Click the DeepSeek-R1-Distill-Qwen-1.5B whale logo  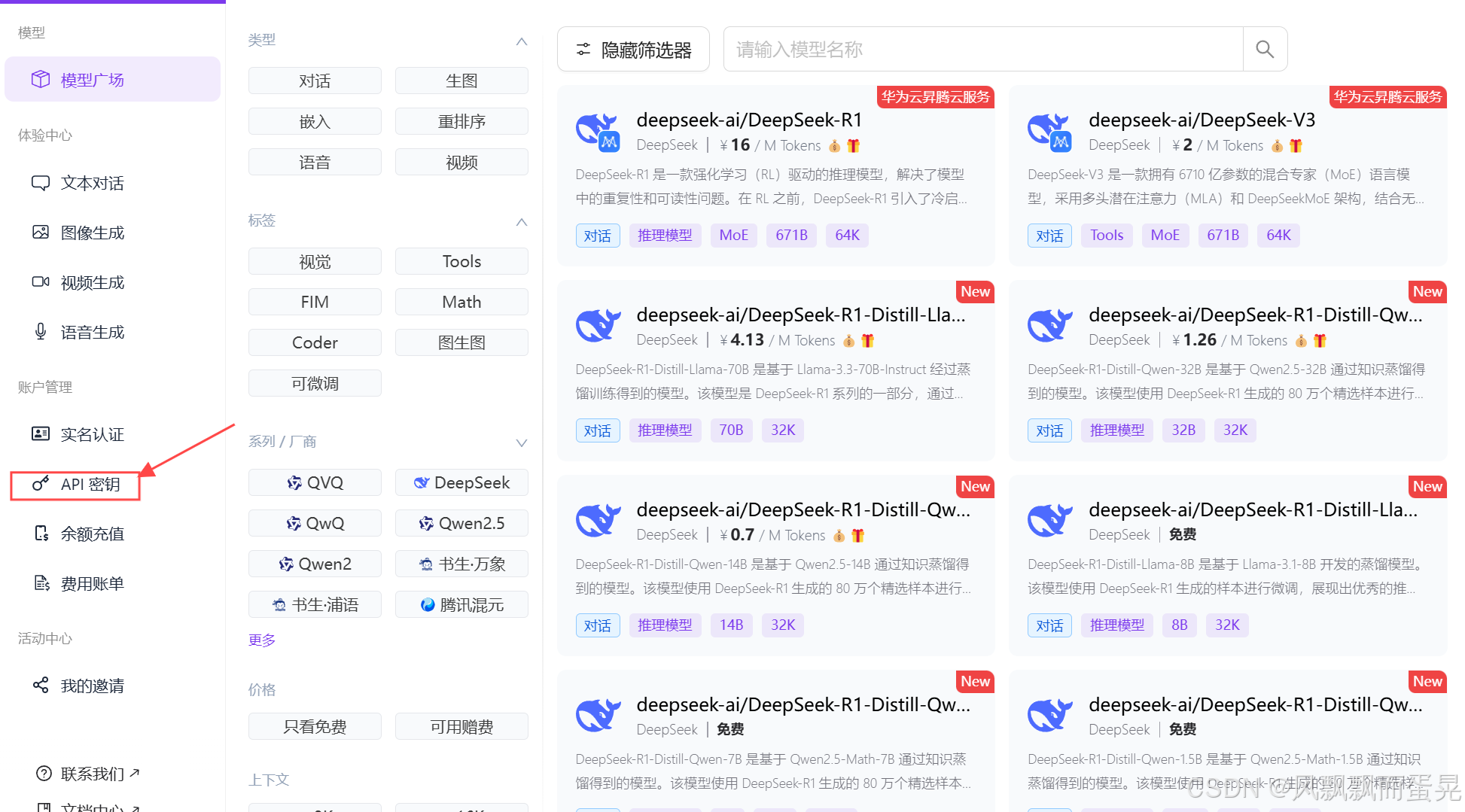pos(1049,716)
